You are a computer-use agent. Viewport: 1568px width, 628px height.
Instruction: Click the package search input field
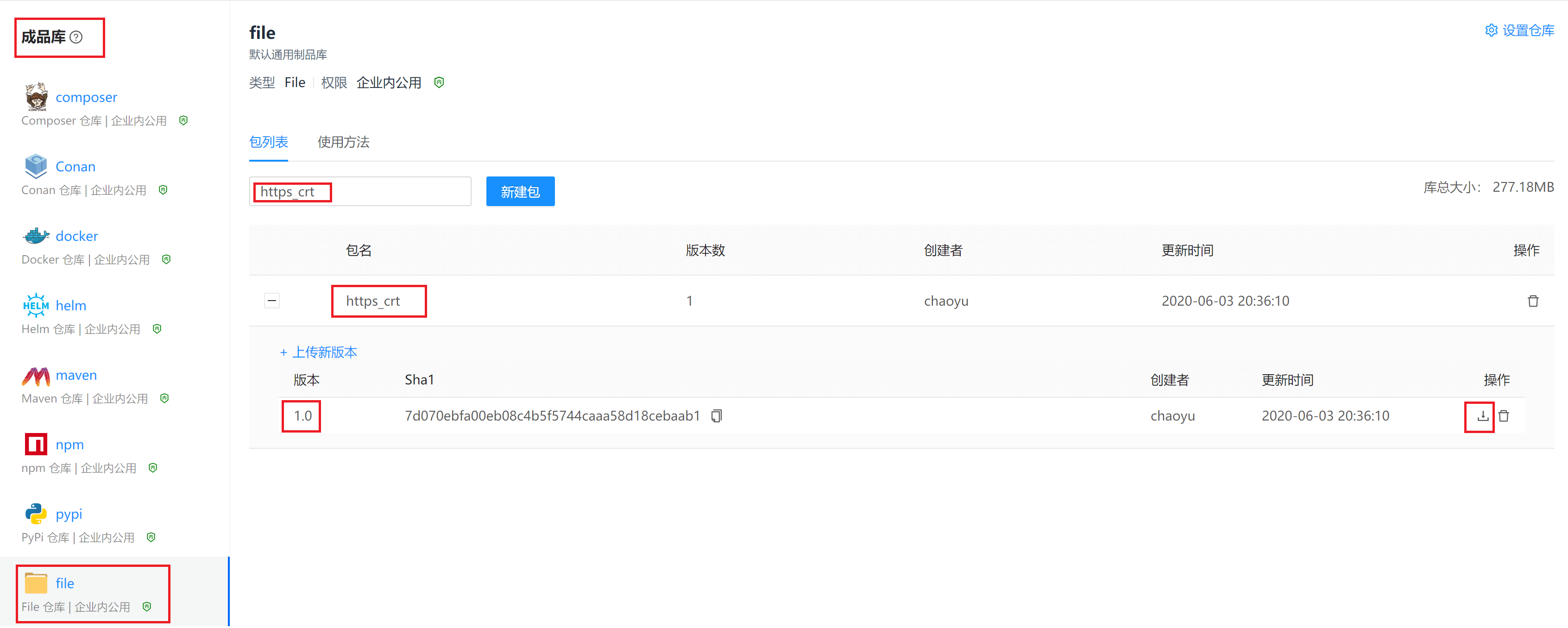tap(360, 191)
